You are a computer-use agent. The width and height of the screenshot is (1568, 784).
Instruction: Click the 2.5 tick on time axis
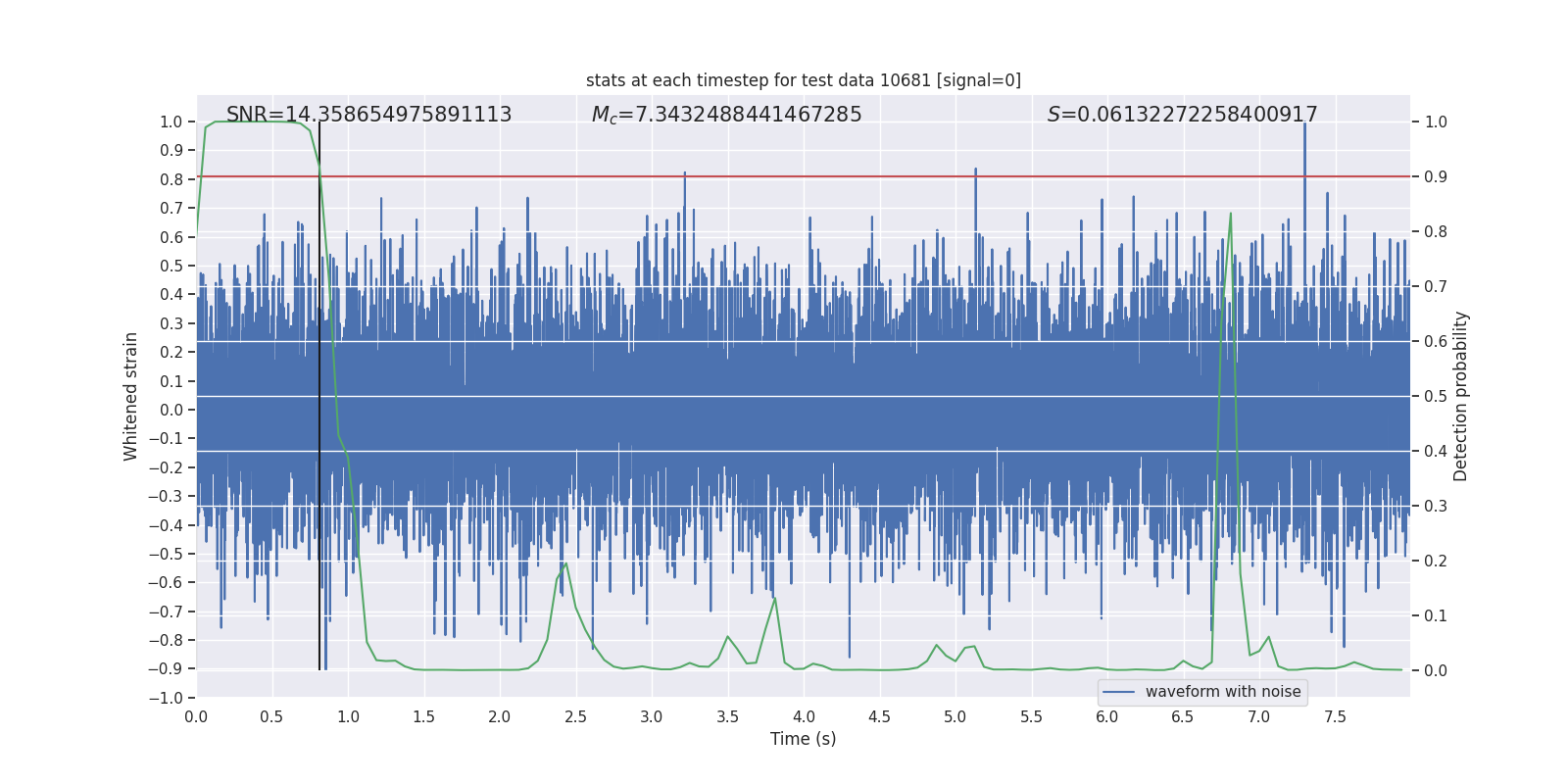[x=575, y=716]
